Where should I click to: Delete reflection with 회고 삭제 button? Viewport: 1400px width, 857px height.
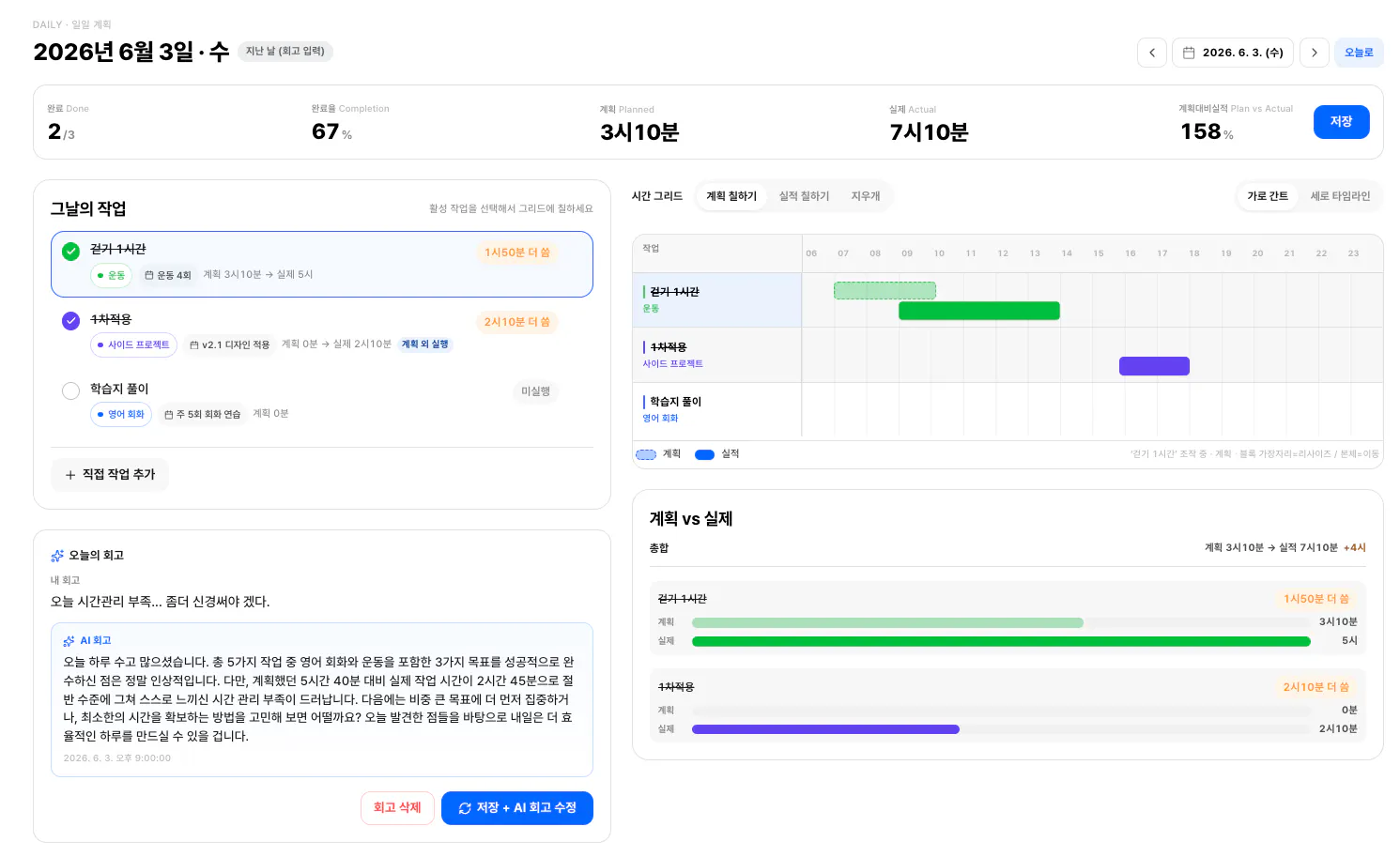click(x=397, y=808)
